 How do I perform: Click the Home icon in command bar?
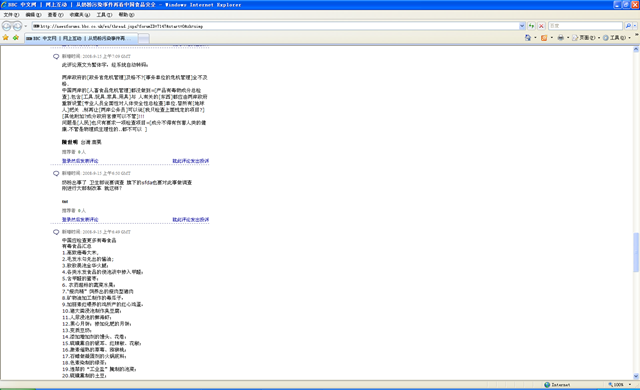click(x=528, y=38)
